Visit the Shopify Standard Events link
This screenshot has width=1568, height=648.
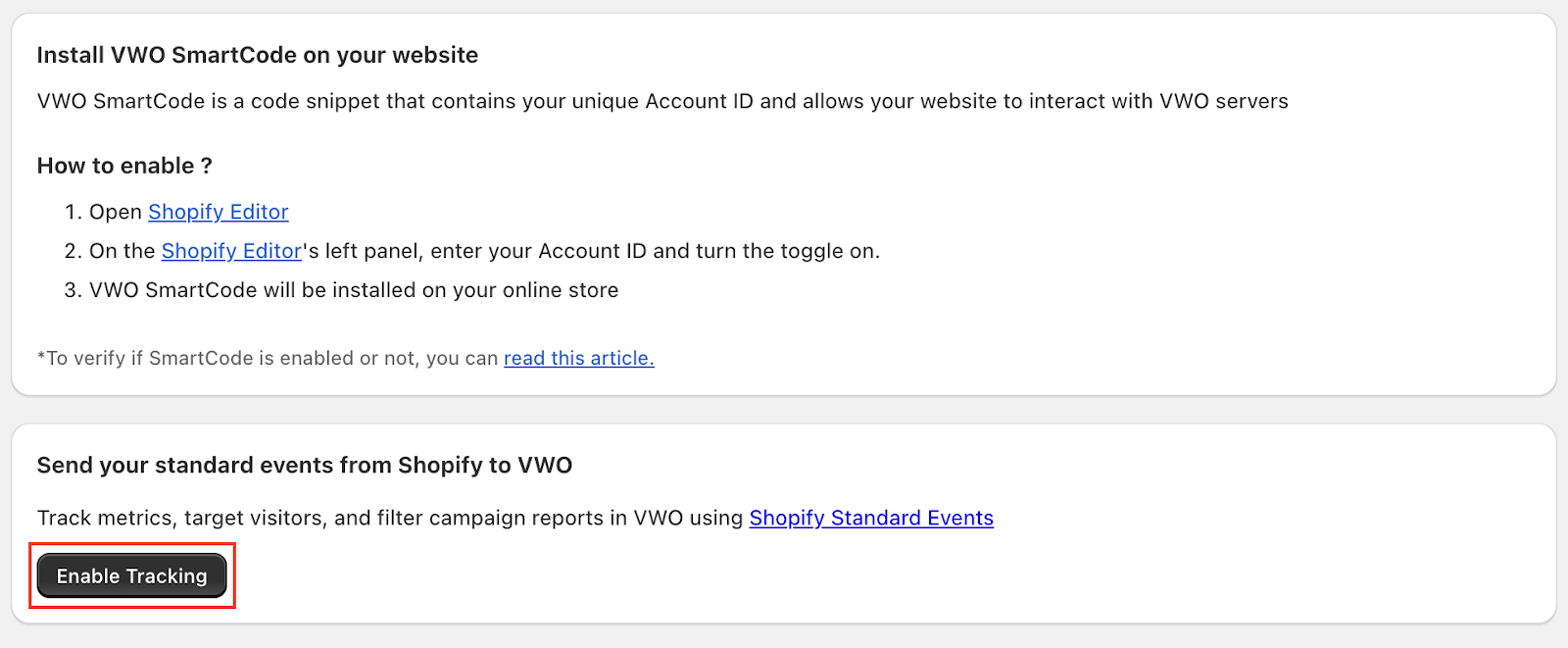tap(871, 518)
